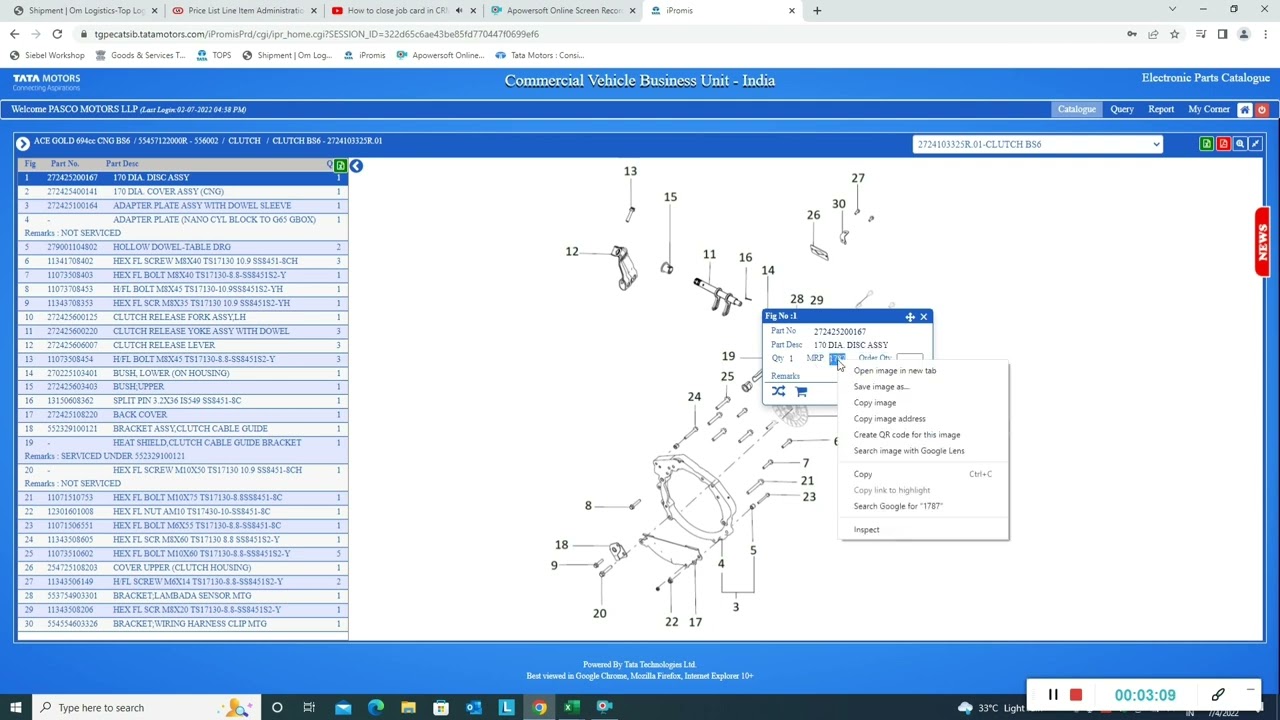Select 'Copy' with the Ctrl+C shortcut label

click(x=923, y=474)
